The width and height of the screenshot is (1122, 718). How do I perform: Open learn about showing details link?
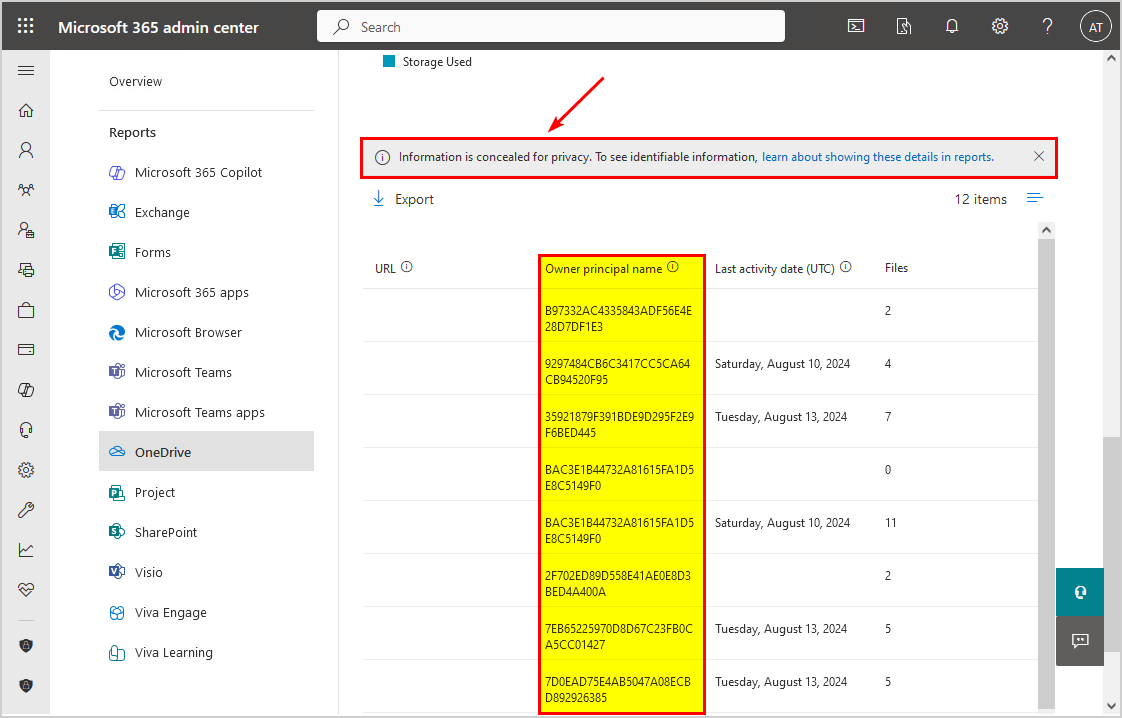(x=877, y=157)
